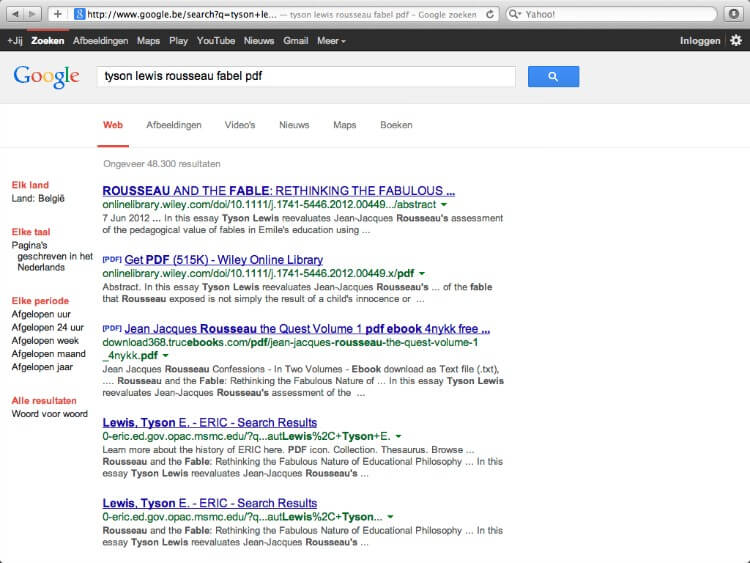
Task: Select Elk land filter
Action: 30,185
